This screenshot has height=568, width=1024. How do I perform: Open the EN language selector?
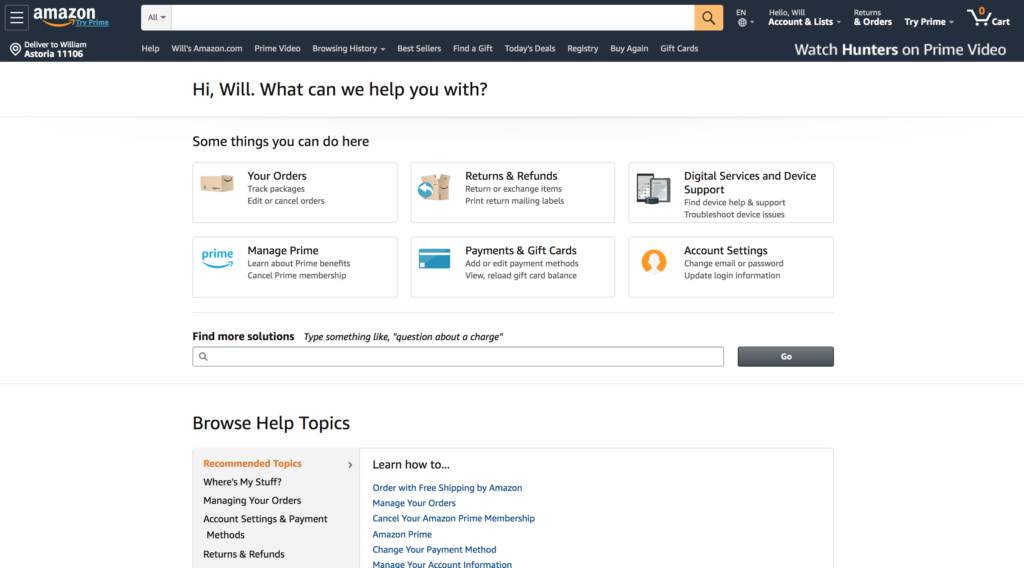(744, 18)
